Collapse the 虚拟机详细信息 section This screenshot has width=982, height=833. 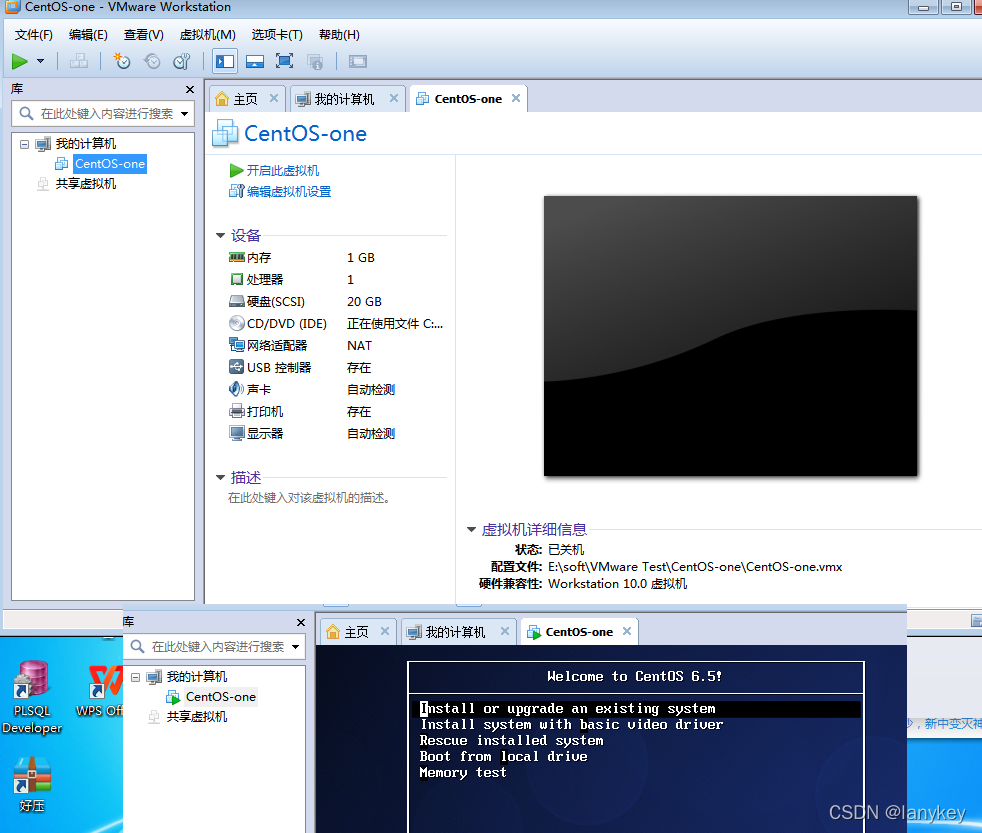coord(472,530)
